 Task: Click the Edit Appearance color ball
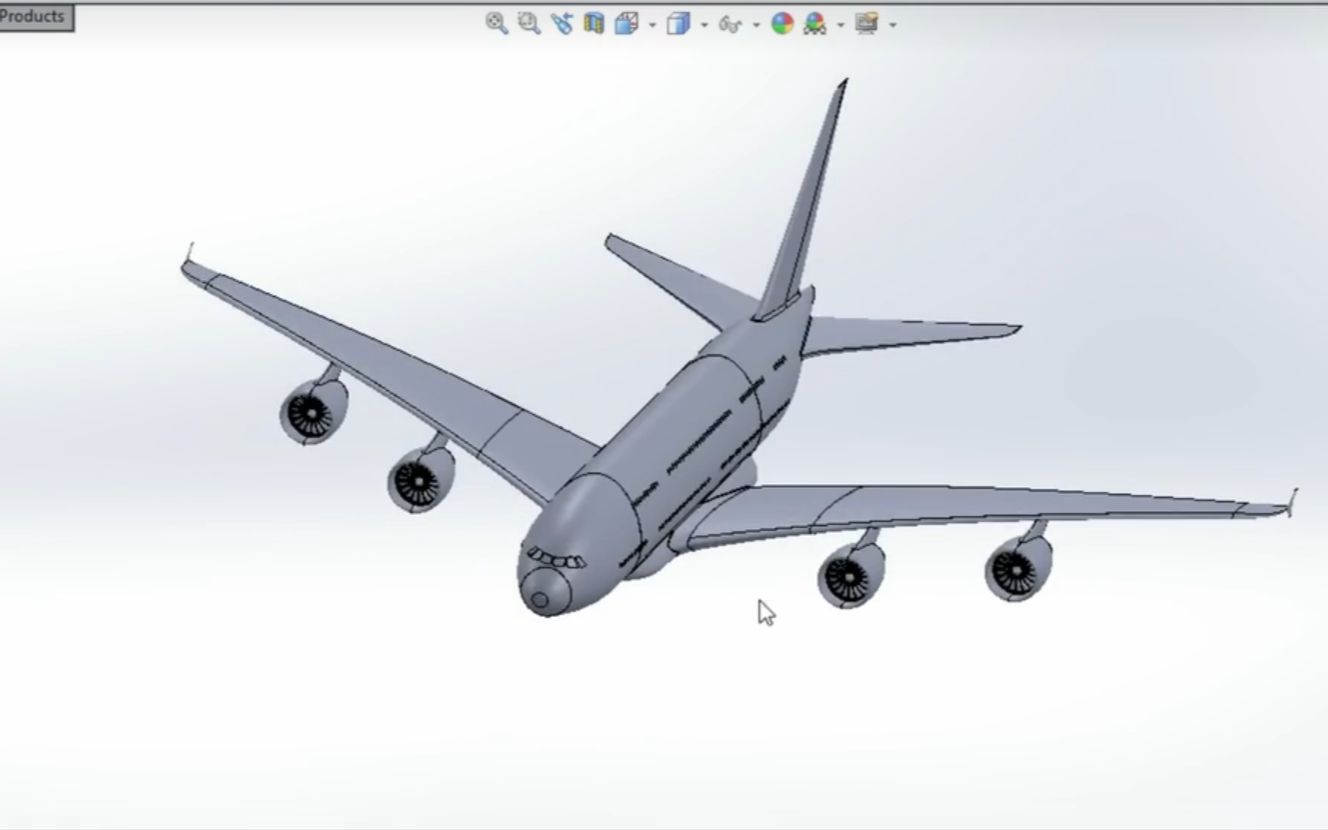coord(782,23)
